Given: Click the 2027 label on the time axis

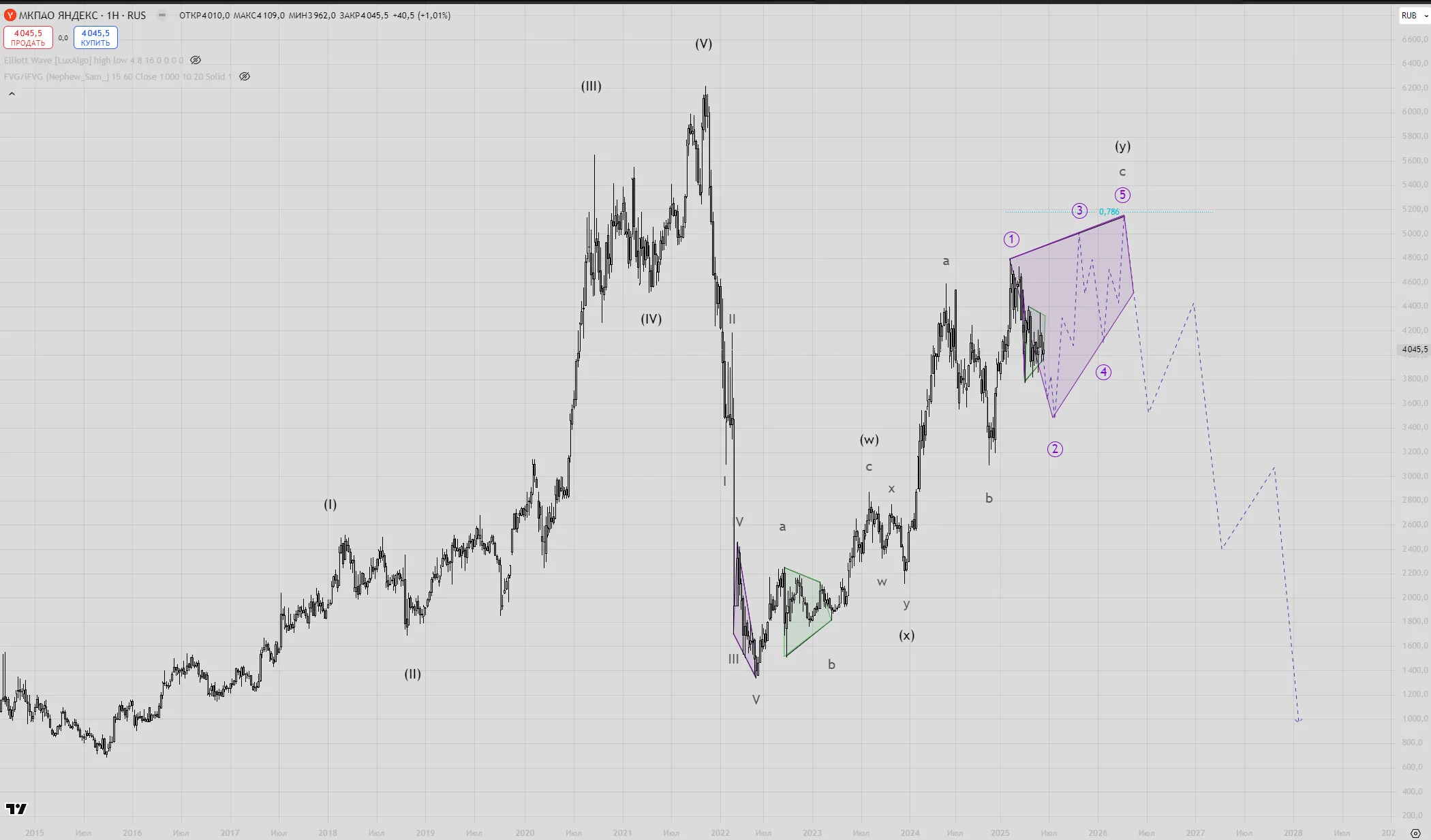Looking at the screenshot, I should click(1195, 833).
